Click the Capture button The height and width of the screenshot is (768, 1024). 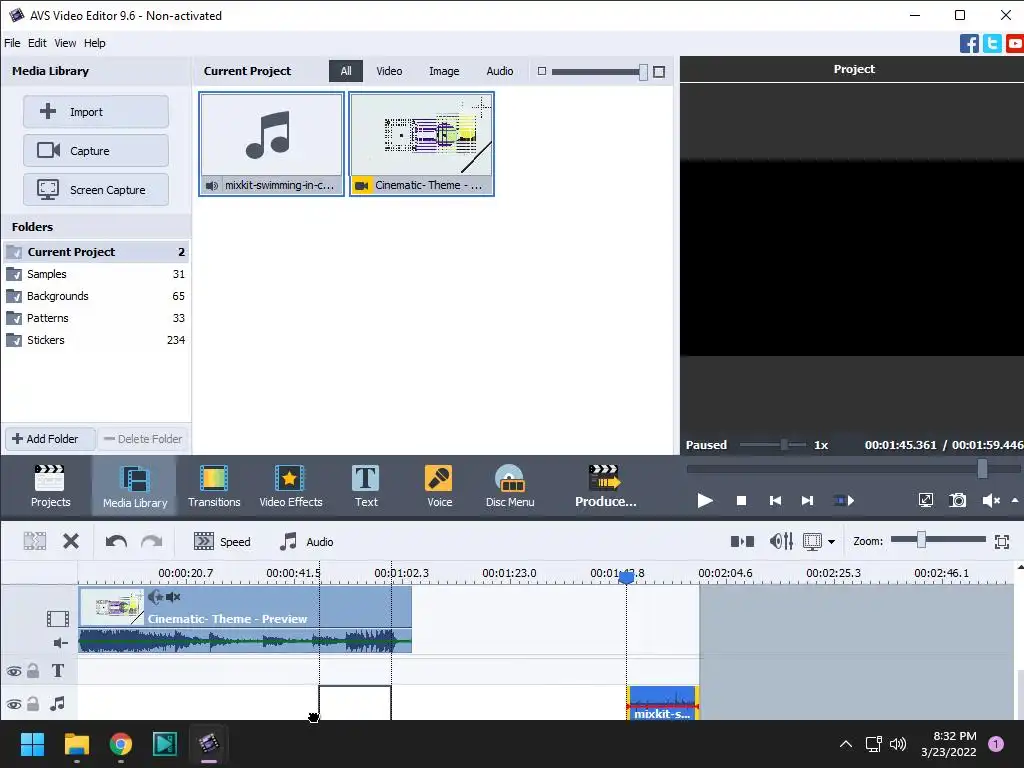95,151
